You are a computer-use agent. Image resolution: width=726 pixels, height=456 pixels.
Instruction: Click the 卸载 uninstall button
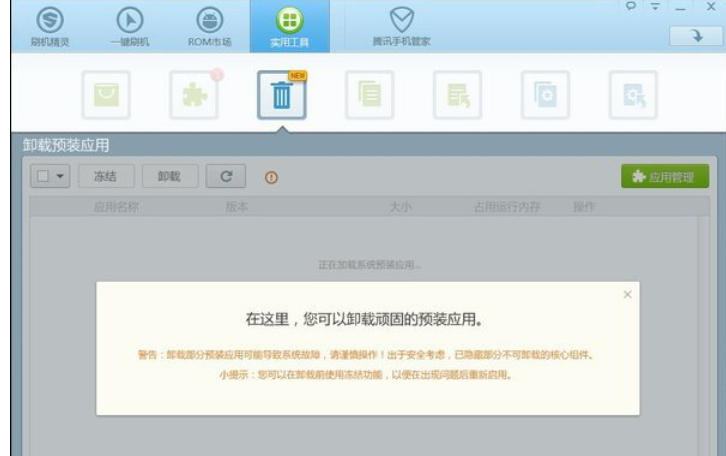point(169,177)
